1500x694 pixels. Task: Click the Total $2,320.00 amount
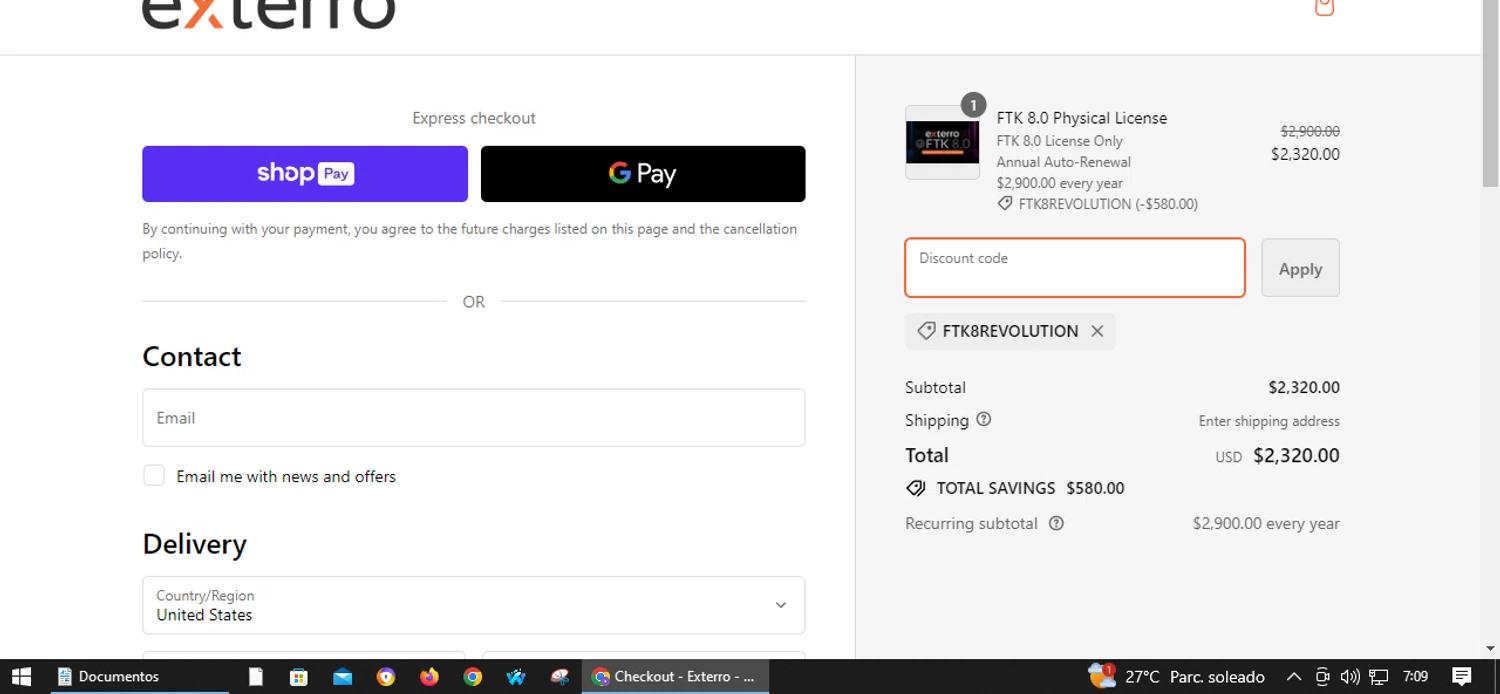tap(1296, 456)
